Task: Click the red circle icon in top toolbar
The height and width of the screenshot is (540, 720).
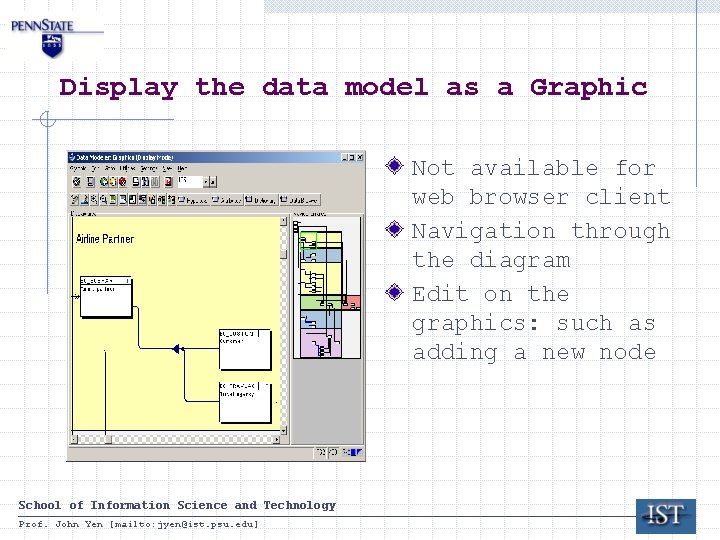Action: (x=123, y=182)
